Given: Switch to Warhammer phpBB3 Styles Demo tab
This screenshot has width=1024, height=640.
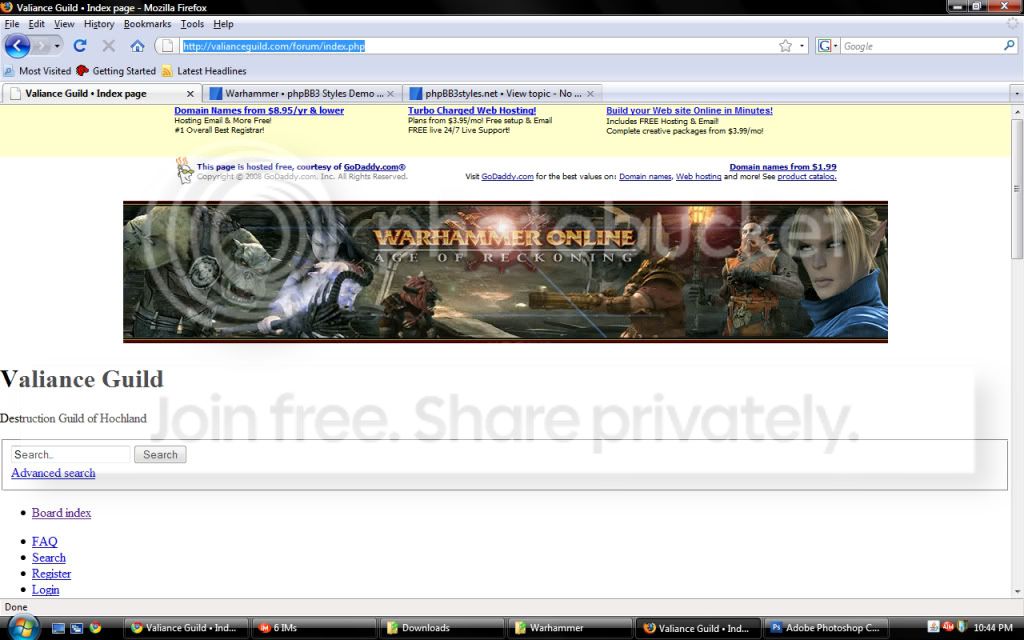Looking at the screenshot, I should (x=298, y=94).
